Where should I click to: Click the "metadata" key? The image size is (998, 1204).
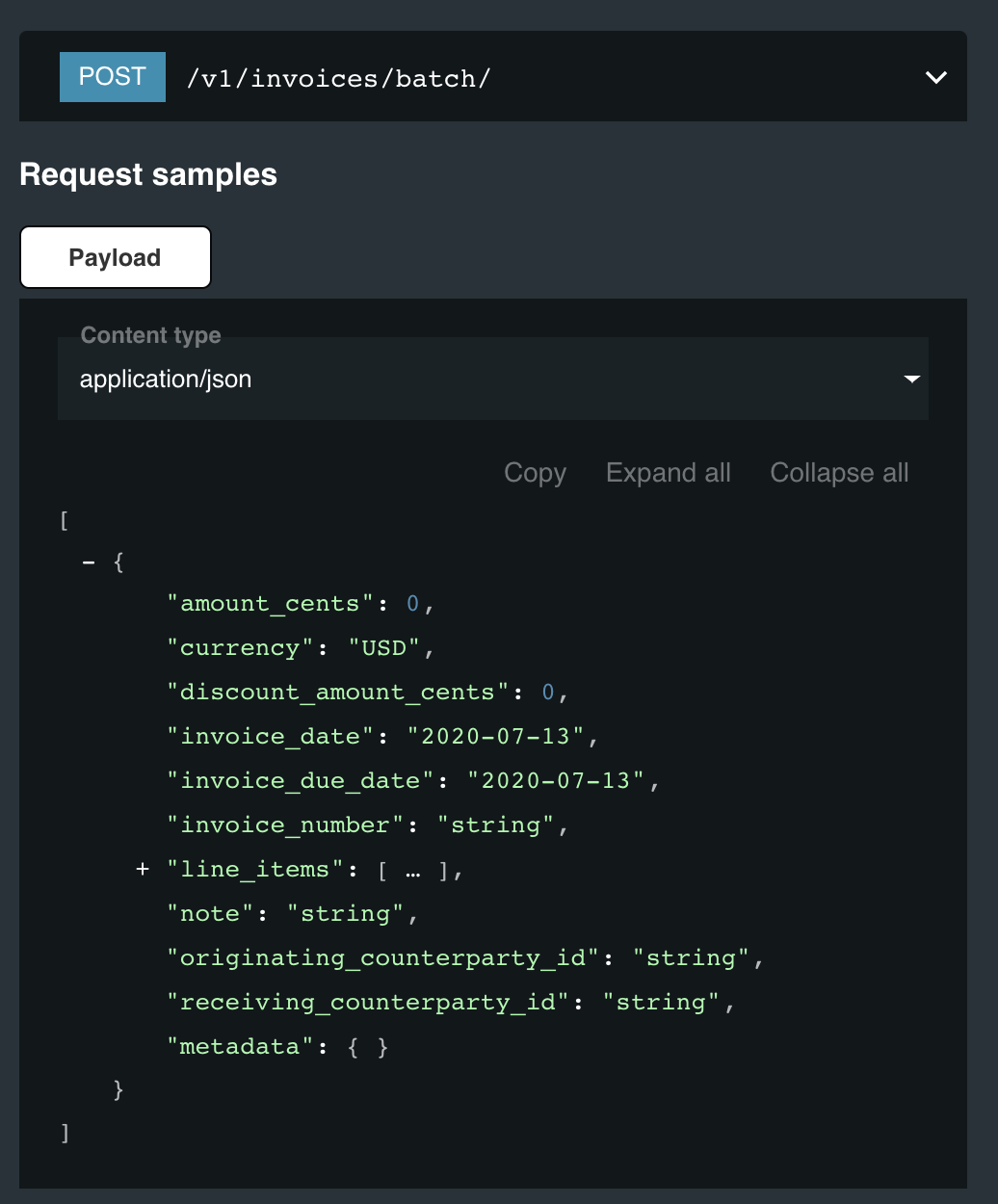point(240,1047)
